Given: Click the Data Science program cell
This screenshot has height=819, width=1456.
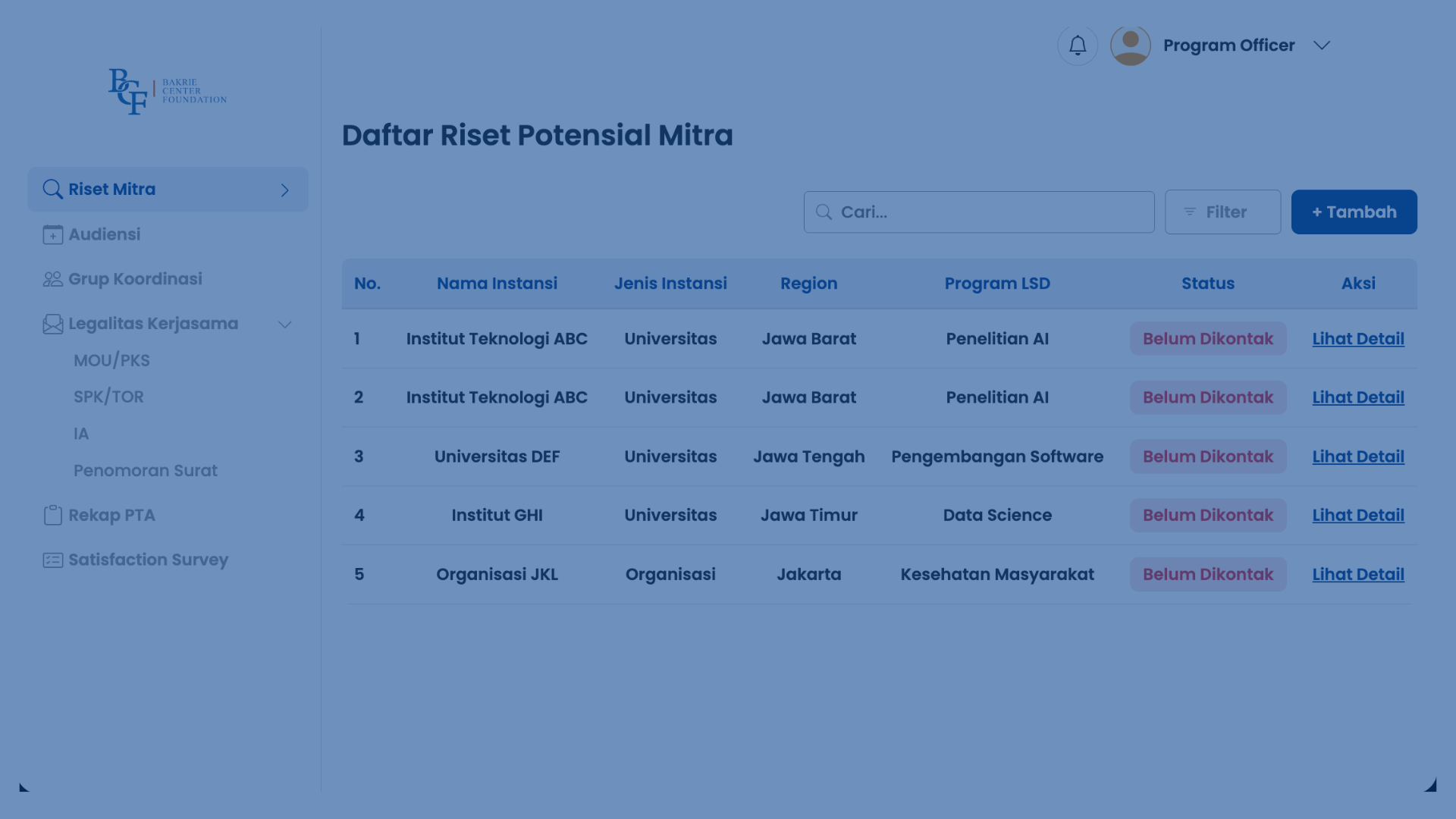Looking at the screenshot, I should click(x=997, y=515).
